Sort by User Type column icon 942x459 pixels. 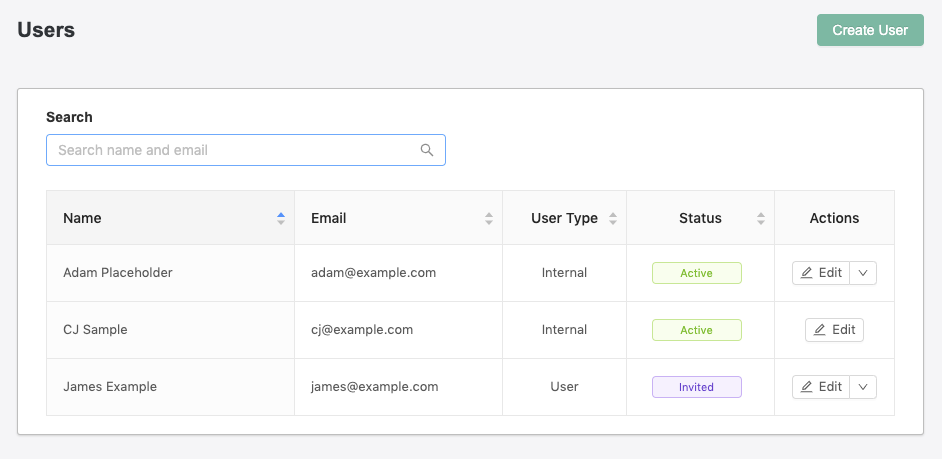(613, 218)
